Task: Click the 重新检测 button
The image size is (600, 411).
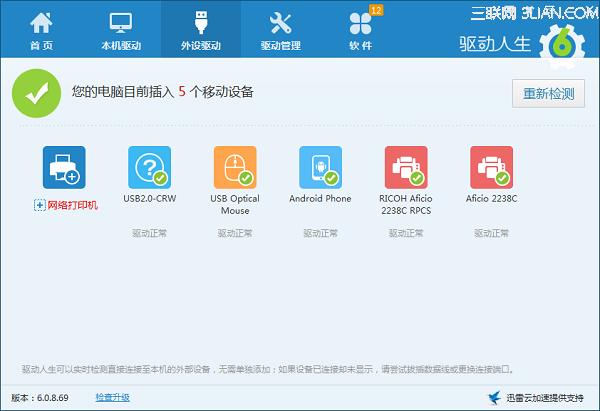Action: click(548, 93)
